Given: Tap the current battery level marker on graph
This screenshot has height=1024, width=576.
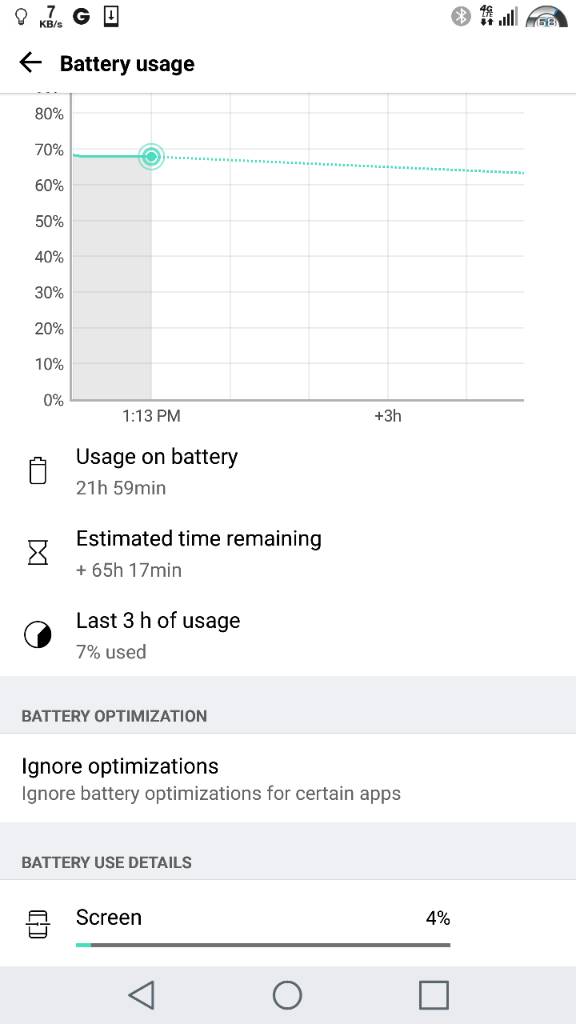Looking at the screenshot, I should [152, 157].
